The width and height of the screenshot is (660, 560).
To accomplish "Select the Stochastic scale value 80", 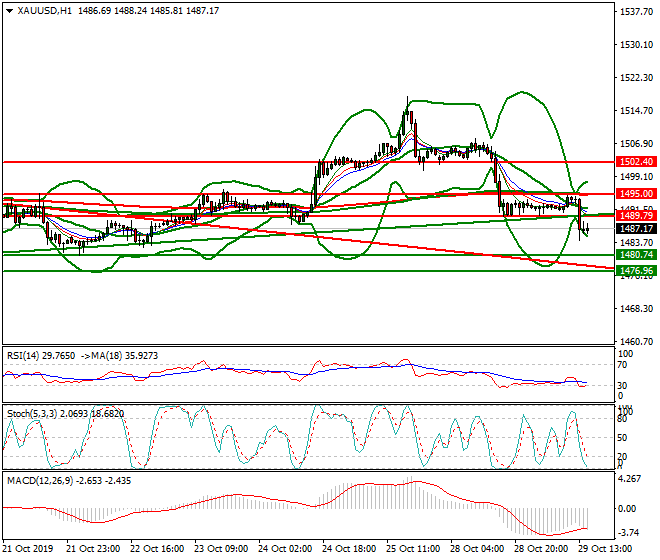I will (622, 419).
